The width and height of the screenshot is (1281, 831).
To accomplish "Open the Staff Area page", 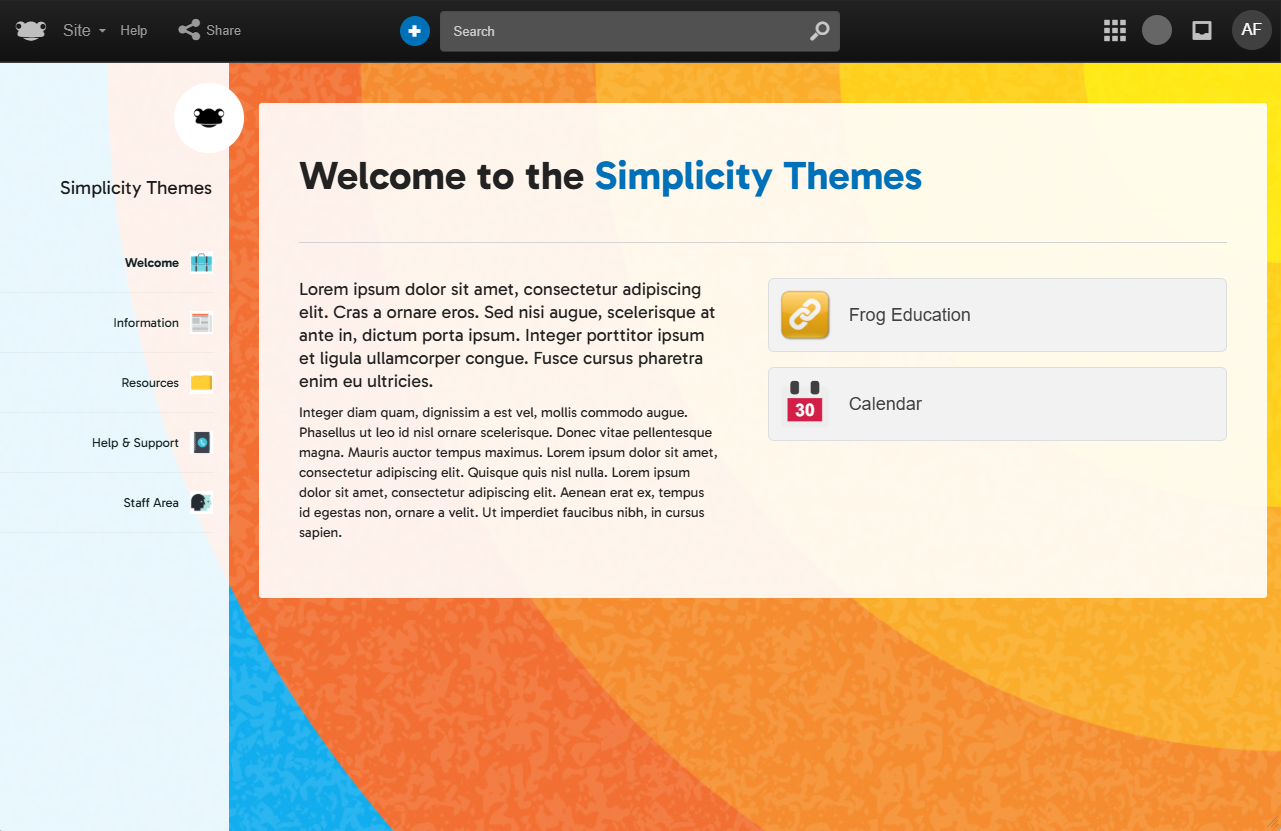I will [x=151, y=503].
